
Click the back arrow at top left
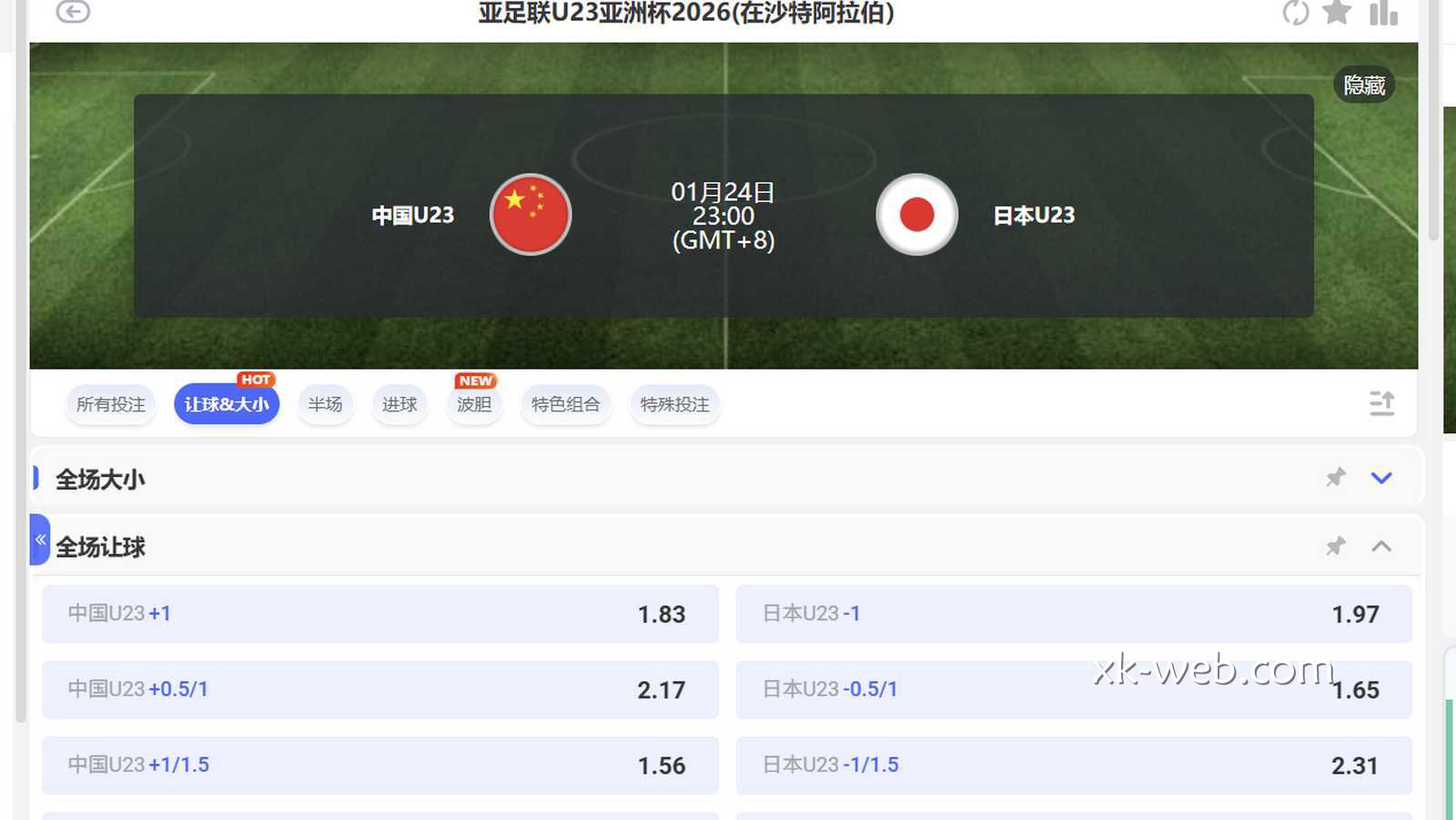click(x=73, y=13)
